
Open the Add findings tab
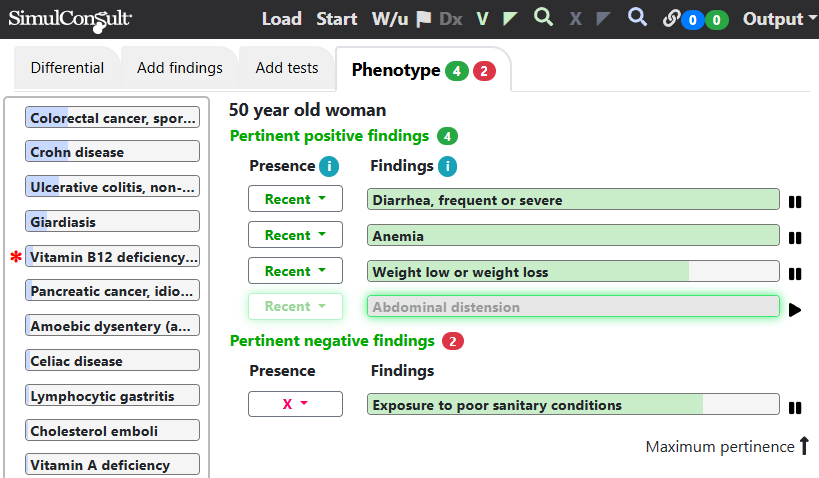180,68
